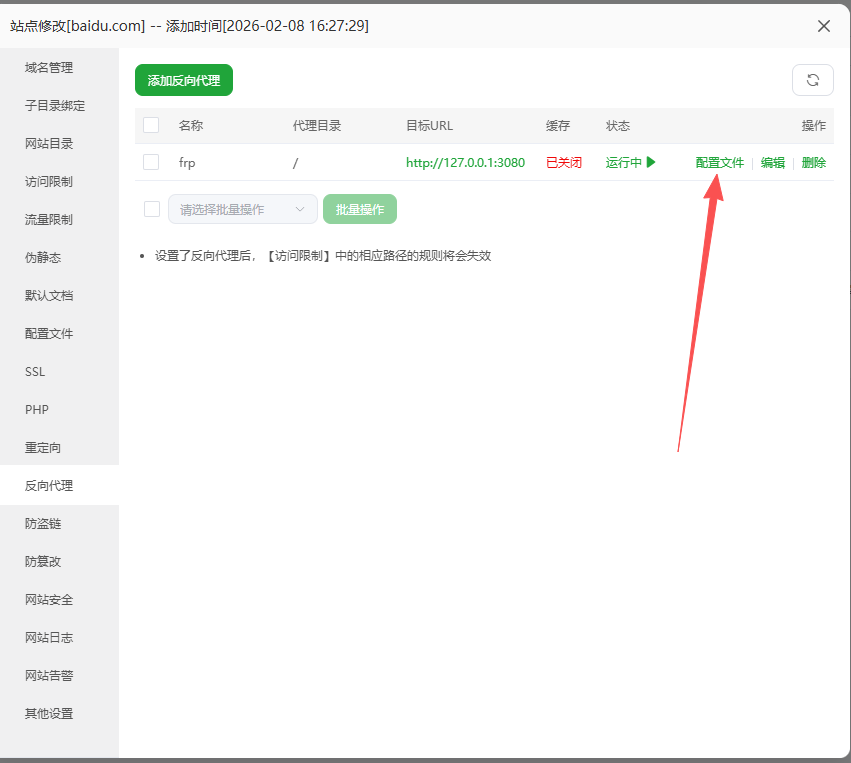
Task: Open the 网站日志 tab
Action: click(x=49, y=637)
